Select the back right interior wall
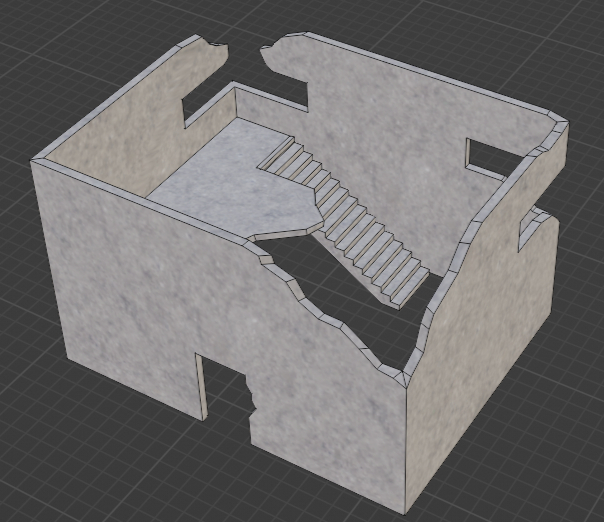 point(400,110)
